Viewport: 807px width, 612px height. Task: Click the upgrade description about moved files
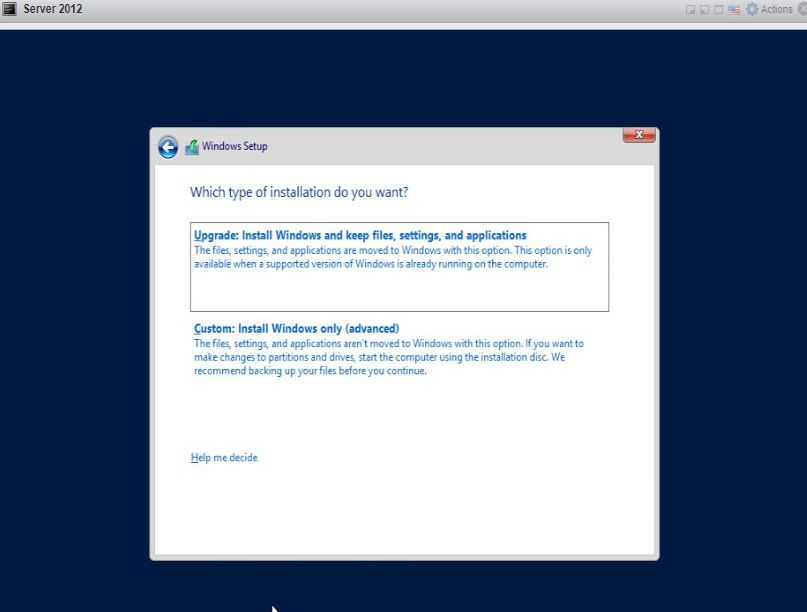click(x=393, y=257)
